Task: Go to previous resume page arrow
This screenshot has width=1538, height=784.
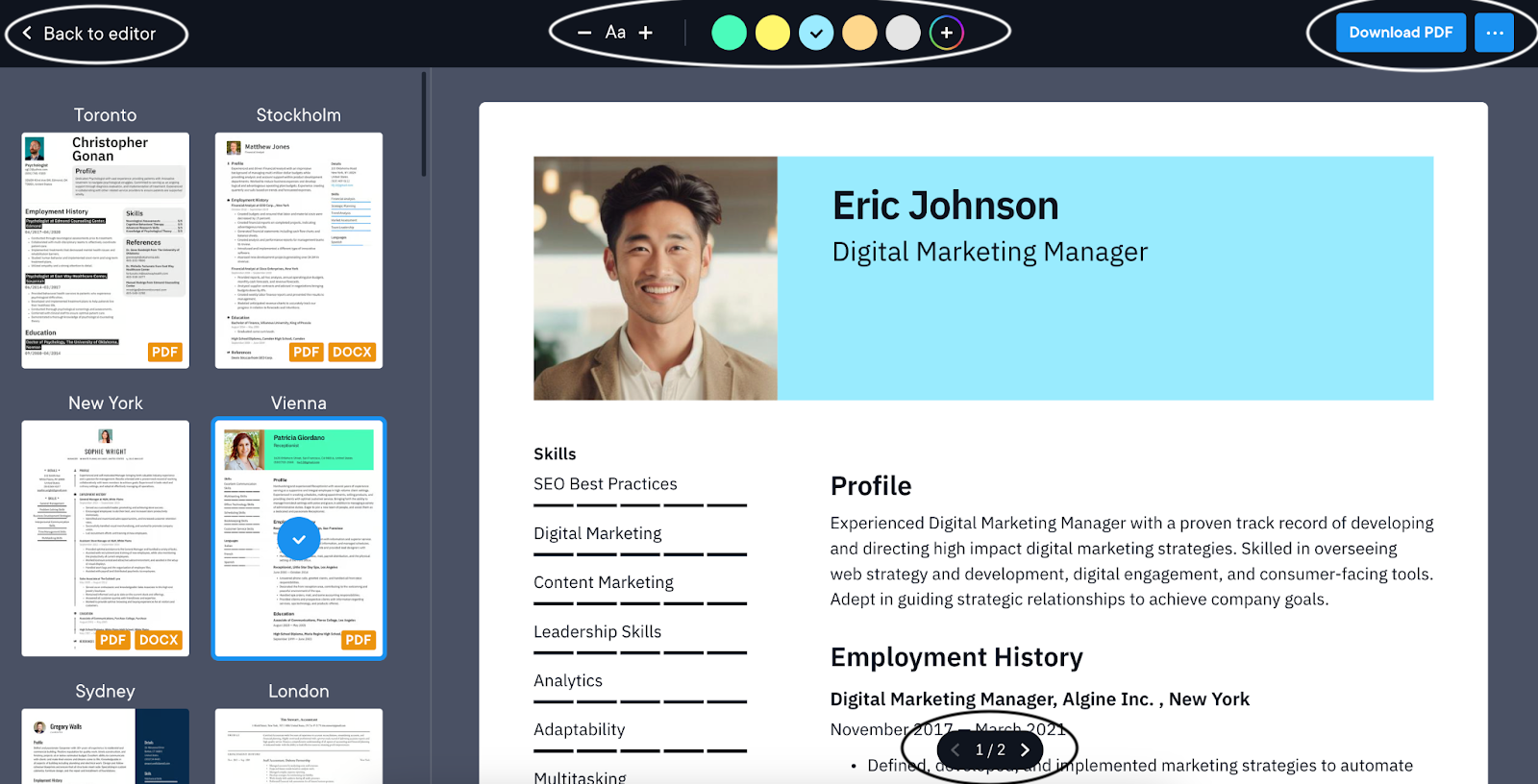Action: [955, 750]
